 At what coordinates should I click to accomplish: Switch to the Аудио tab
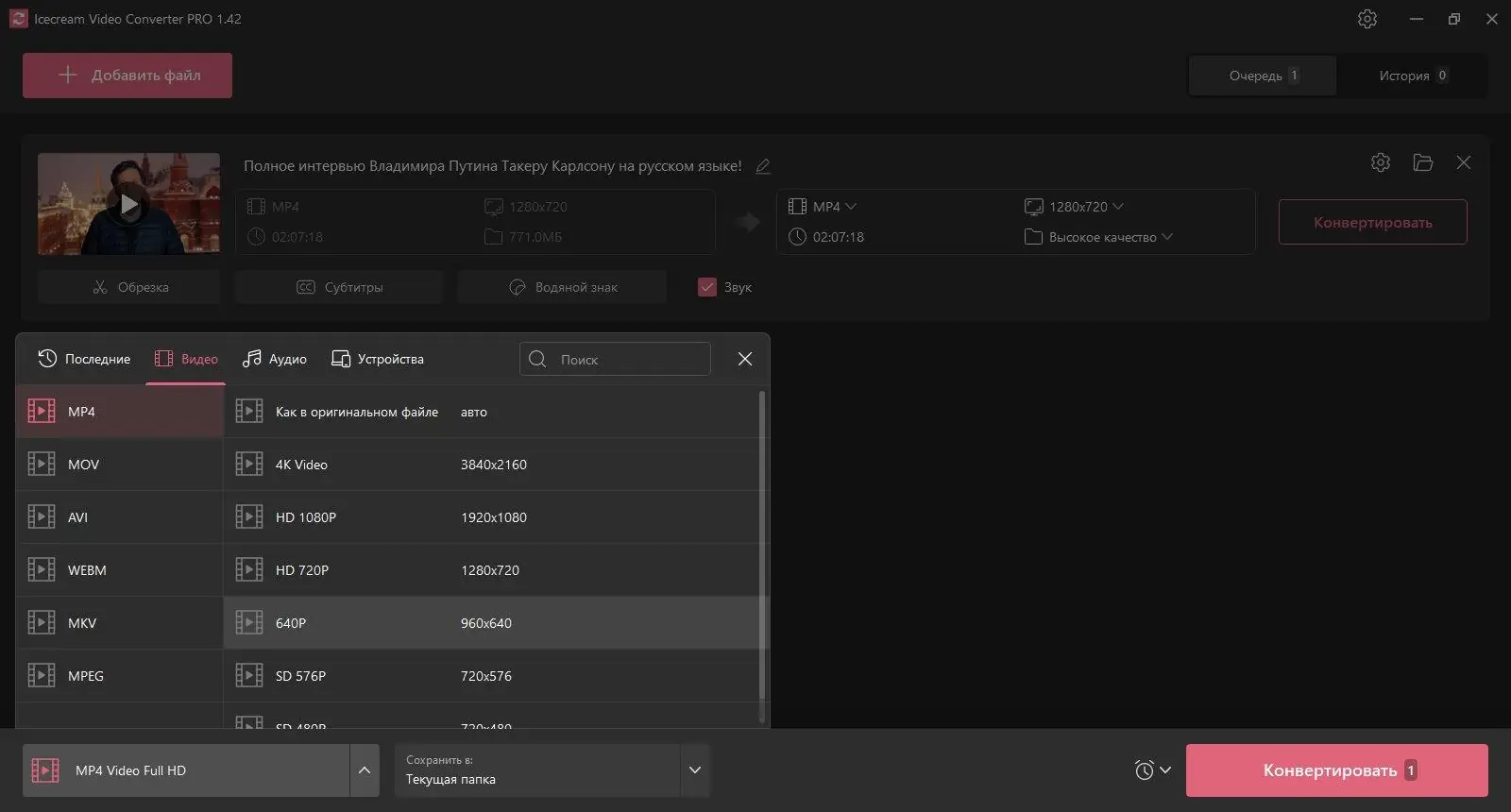275,359
